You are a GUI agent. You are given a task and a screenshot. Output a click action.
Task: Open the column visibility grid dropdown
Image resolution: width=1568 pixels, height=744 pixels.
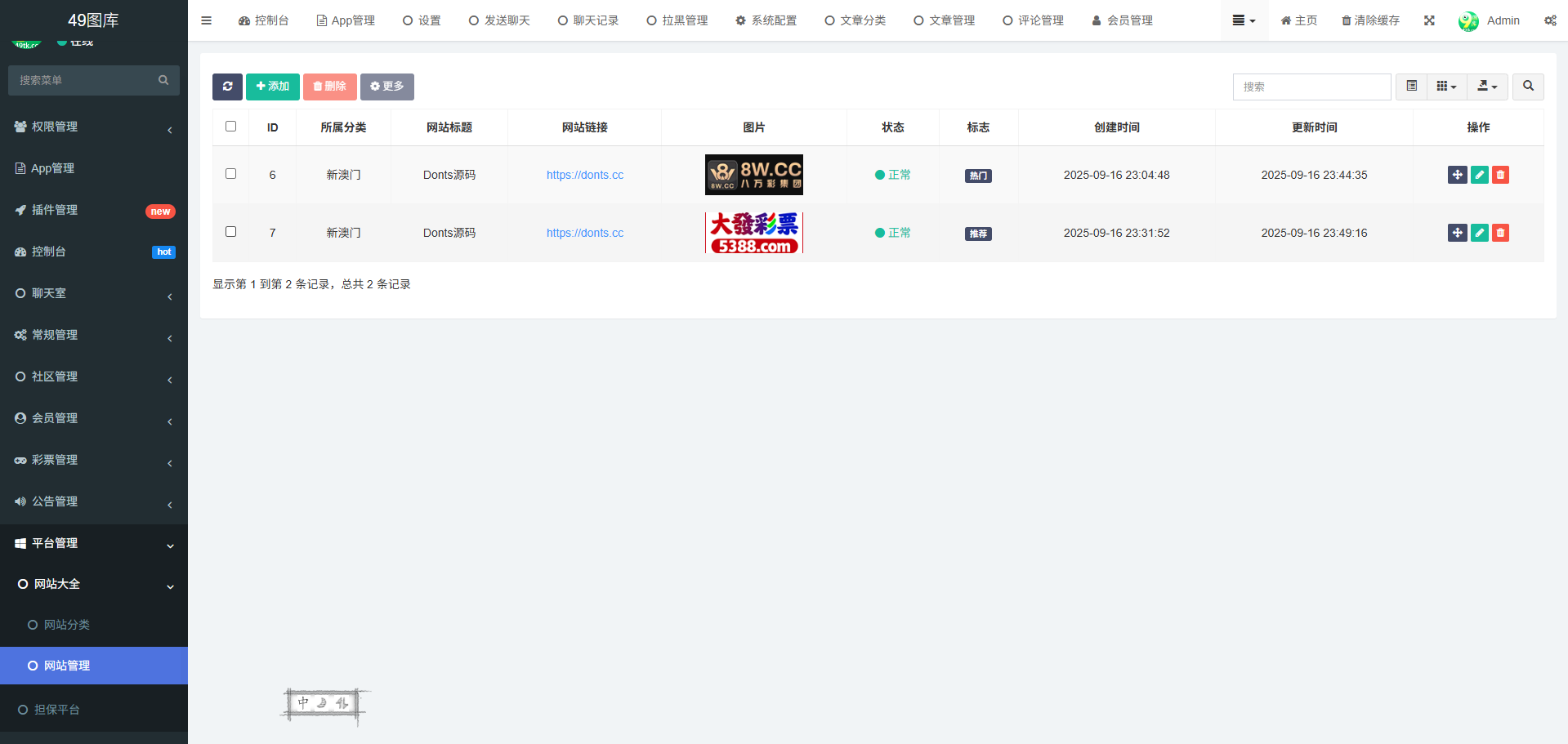(x=1446, y=87)
